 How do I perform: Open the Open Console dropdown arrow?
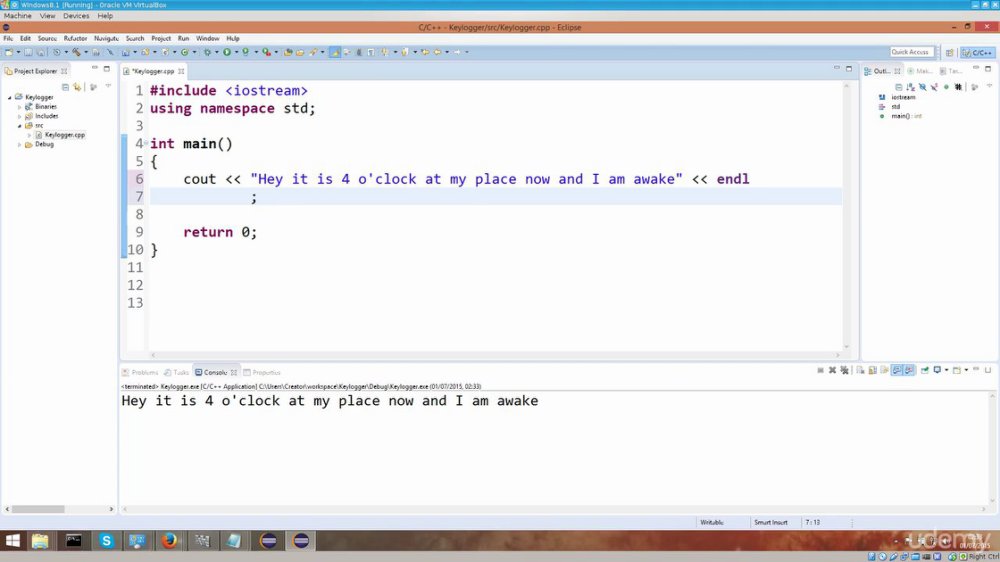click(x=966, y=370)
